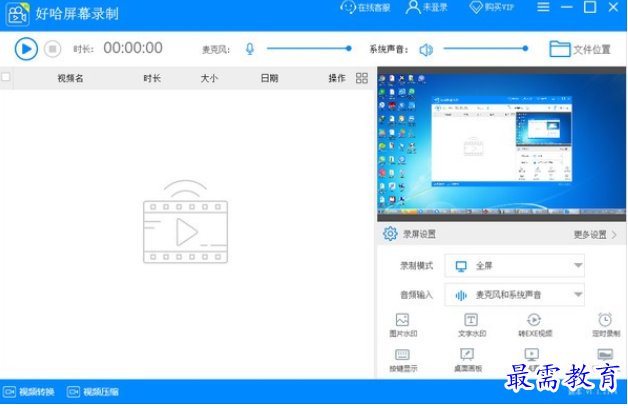Mute system sound via speaker icon
The image size is (628, 408).
[426, 50]
